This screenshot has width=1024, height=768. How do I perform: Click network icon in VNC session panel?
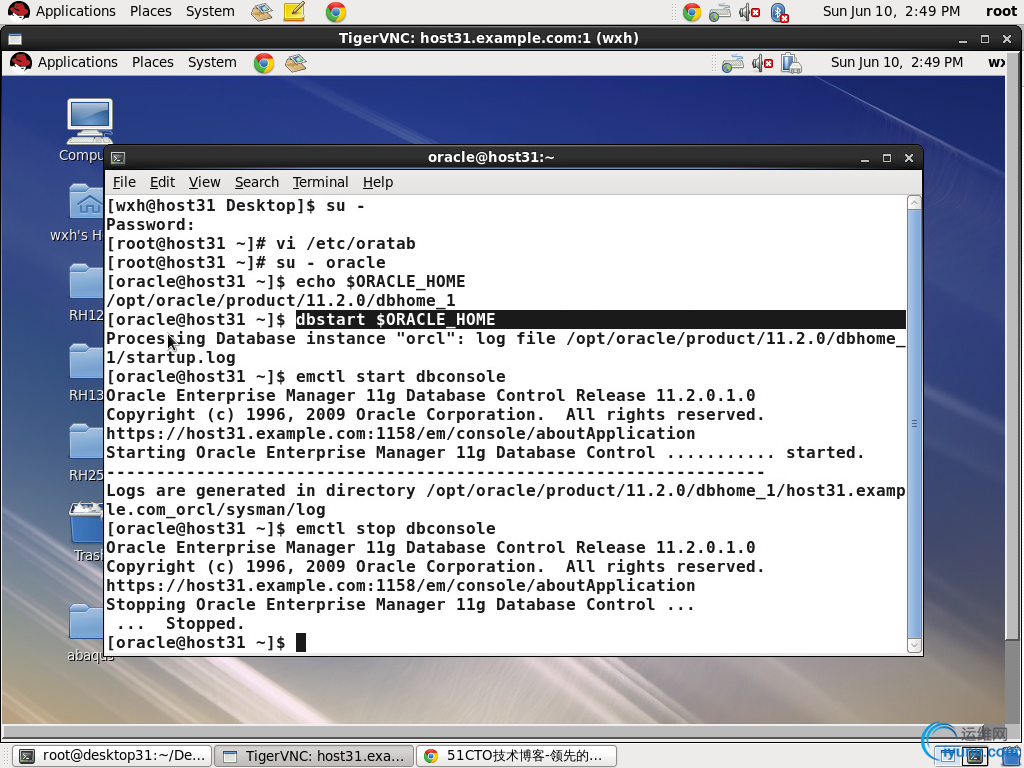pyautogui.click(x=732, y=63)
